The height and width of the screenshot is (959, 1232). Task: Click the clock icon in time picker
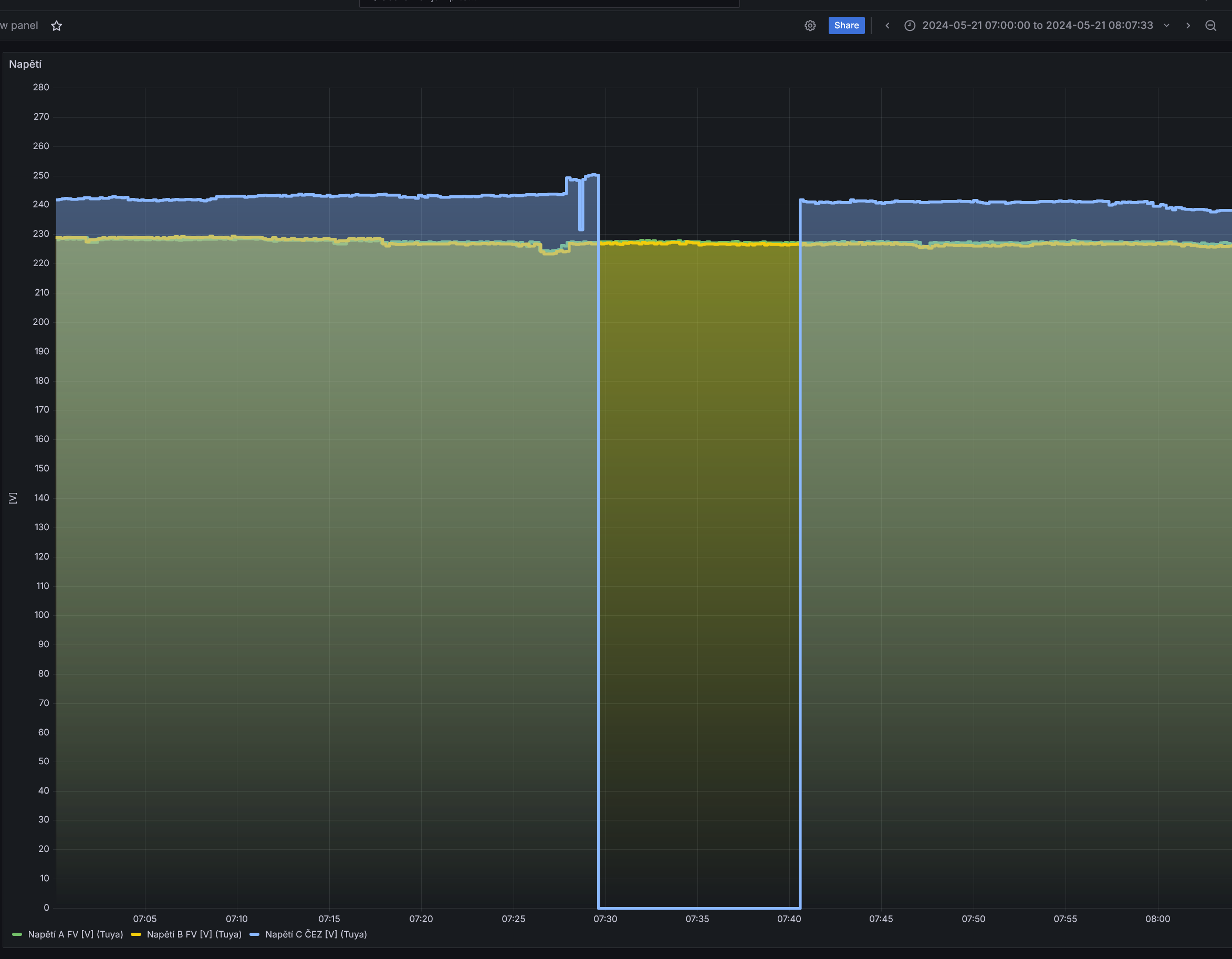point(910,25)
